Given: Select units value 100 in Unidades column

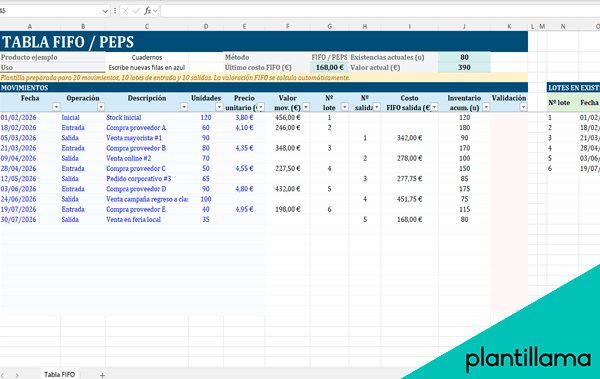Looking at the screenshot, I should point(206,199).
